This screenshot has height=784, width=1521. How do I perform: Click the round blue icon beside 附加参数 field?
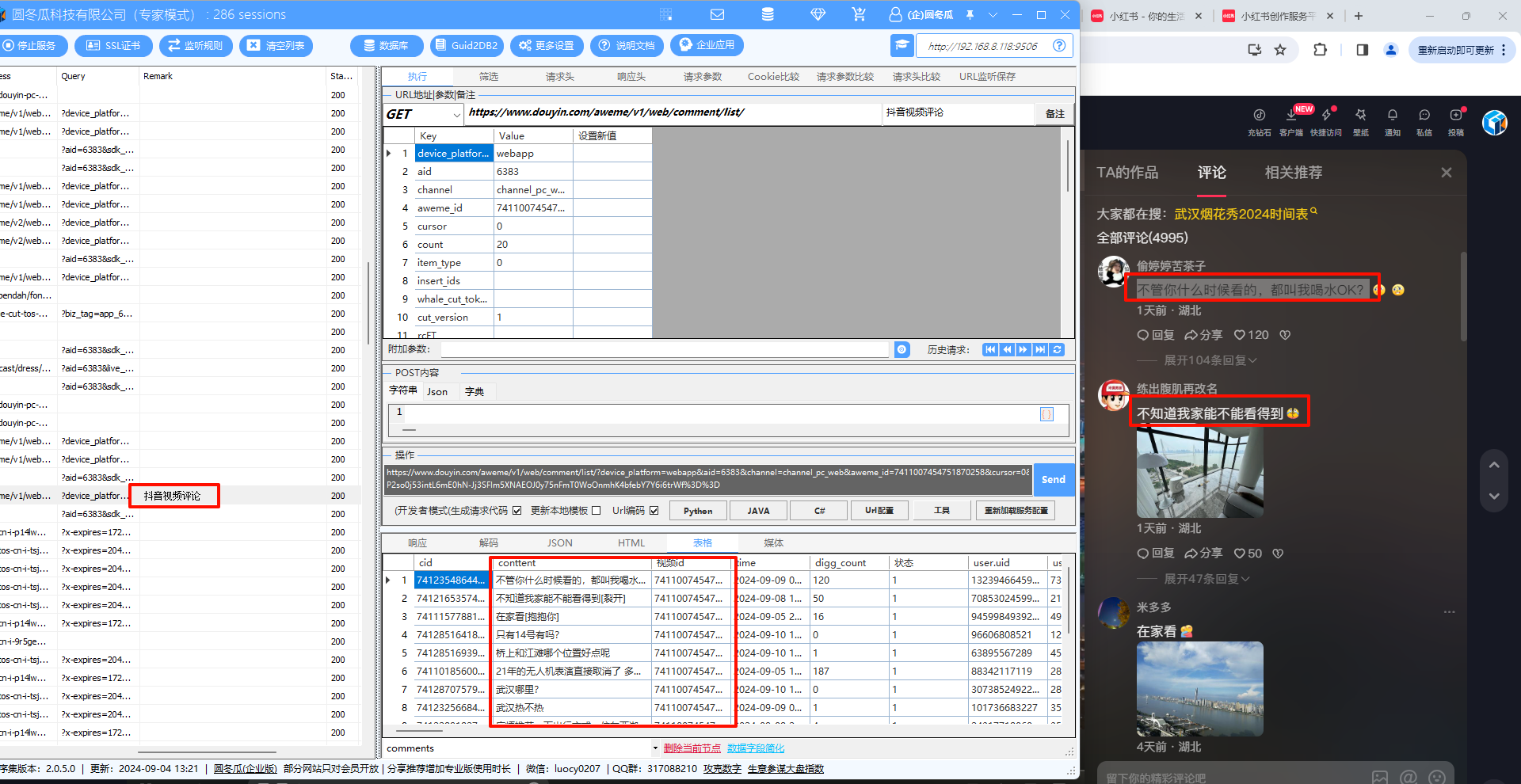pyautogui.click(x=902, y=349)
